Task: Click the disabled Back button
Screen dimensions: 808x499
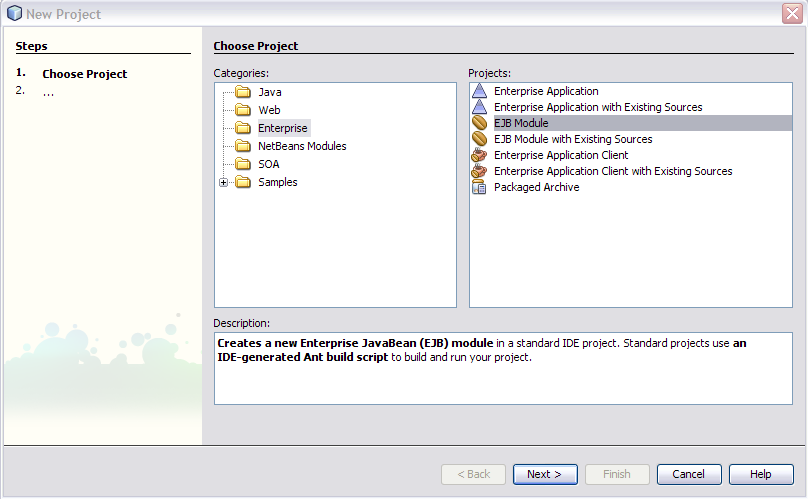Action: click(x=473, y=474)
